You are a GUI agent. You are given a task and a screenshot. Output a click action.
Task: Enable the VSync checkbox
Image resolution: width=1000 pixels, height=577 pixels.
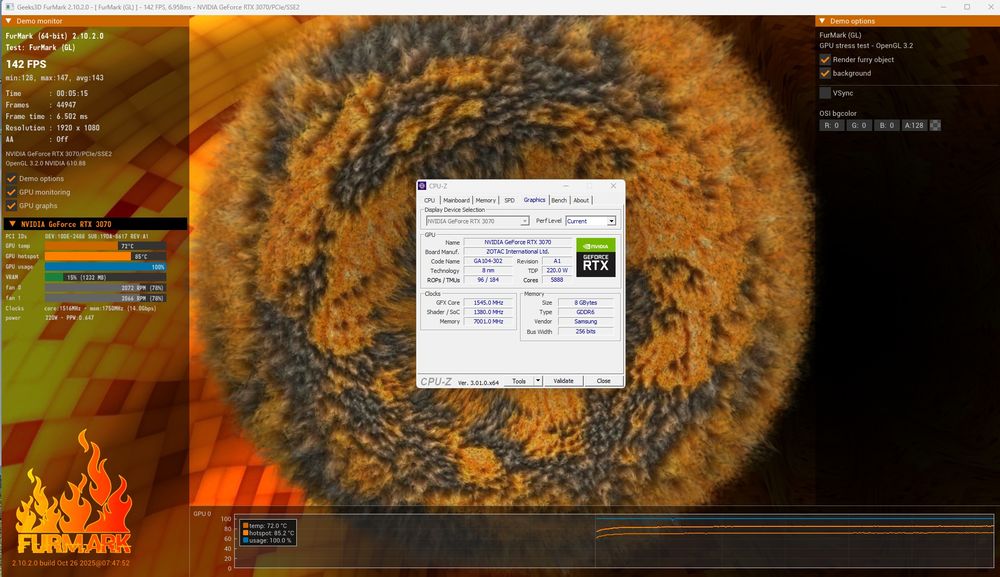[825, 93]
